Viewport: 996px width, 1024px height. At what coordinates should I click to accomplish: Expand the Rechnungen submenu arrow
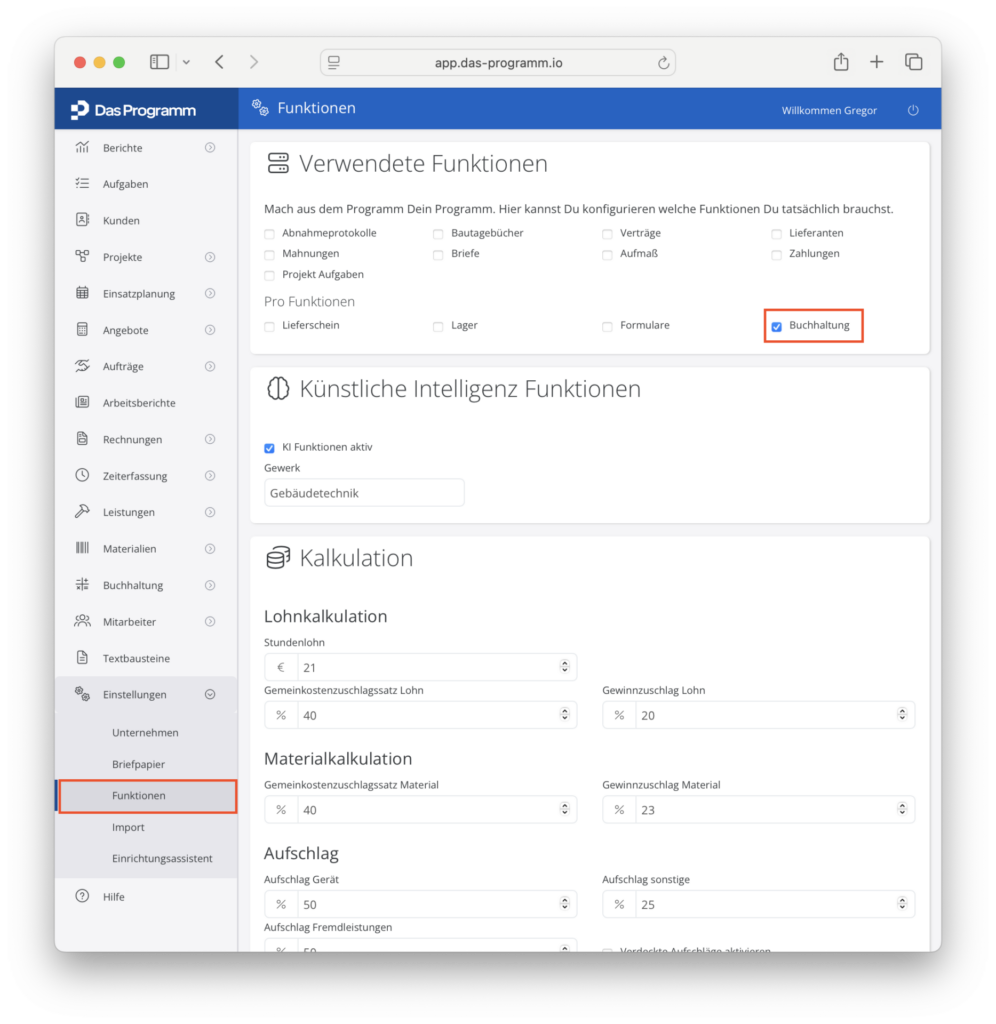210,439
